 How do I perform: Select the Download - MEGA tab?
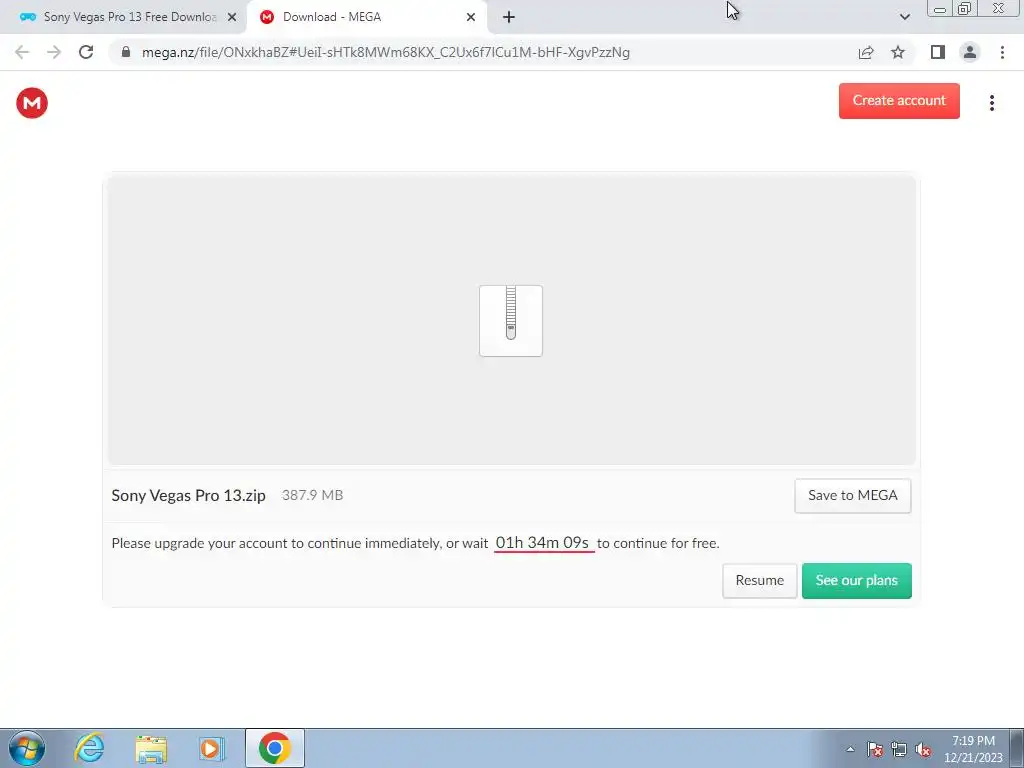[x=366, y=17]
